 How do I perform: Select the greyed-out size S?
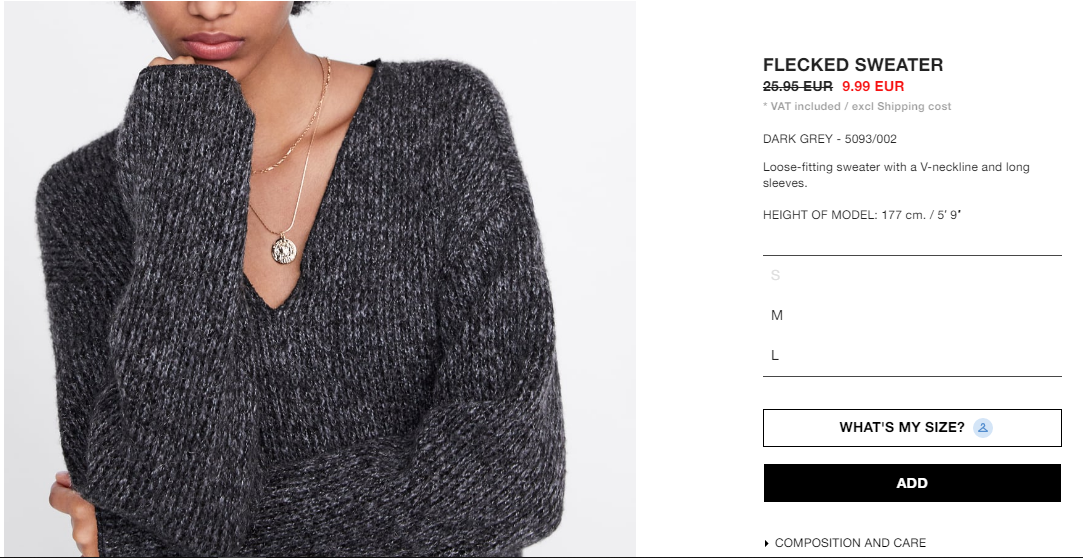[912, 276]
